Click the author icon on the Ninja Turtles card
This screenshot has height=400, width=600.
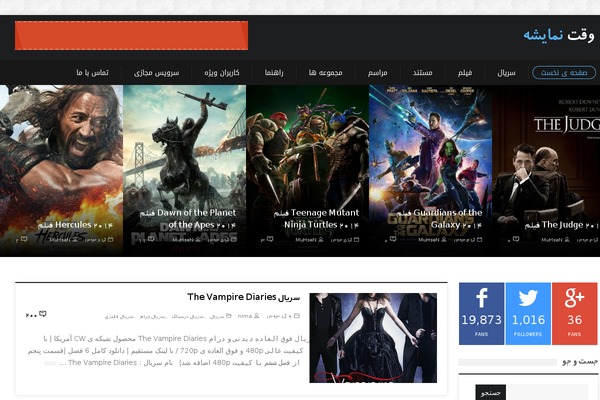pyautogui.click(x=321, y=240)
